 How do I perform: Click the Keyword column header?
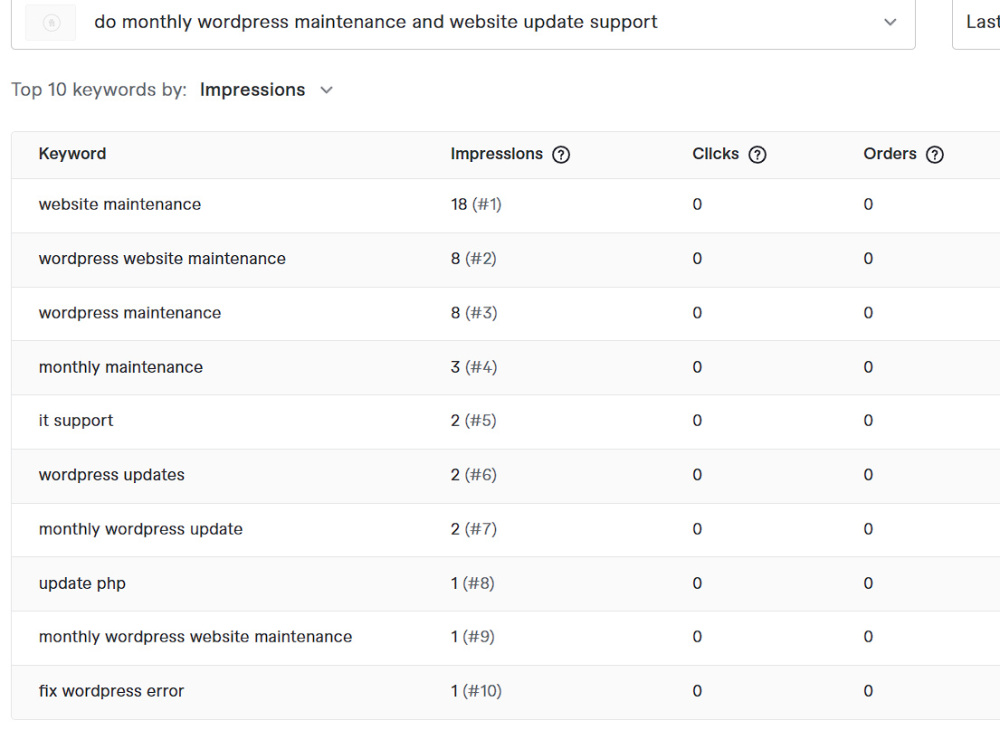point(72,154)
